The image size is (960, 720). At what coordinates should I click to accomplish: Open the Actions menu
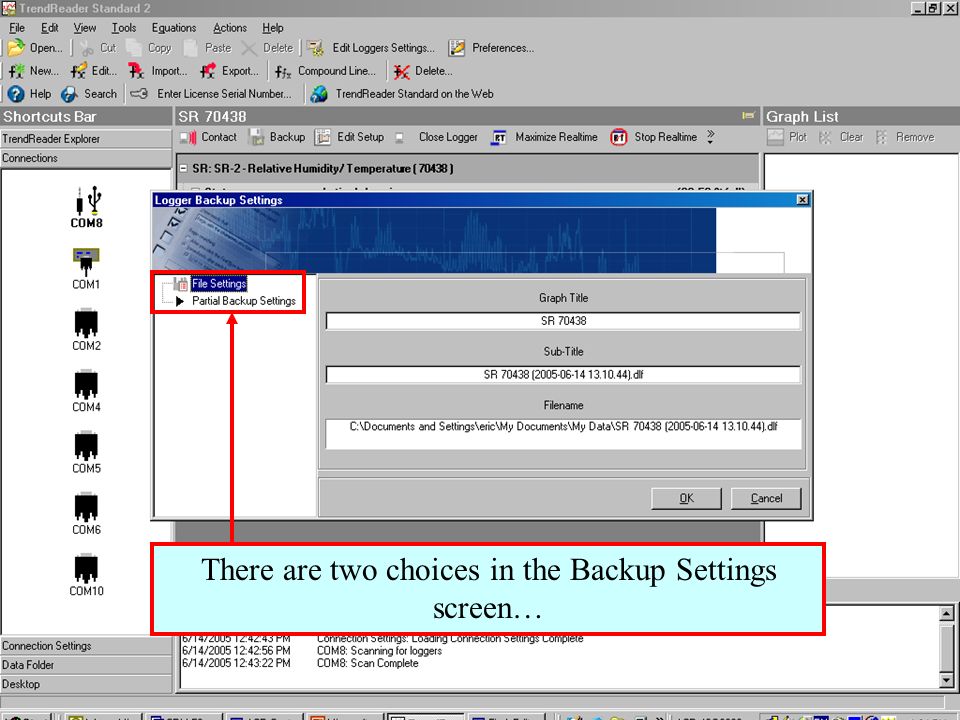(x=230, y=28)
